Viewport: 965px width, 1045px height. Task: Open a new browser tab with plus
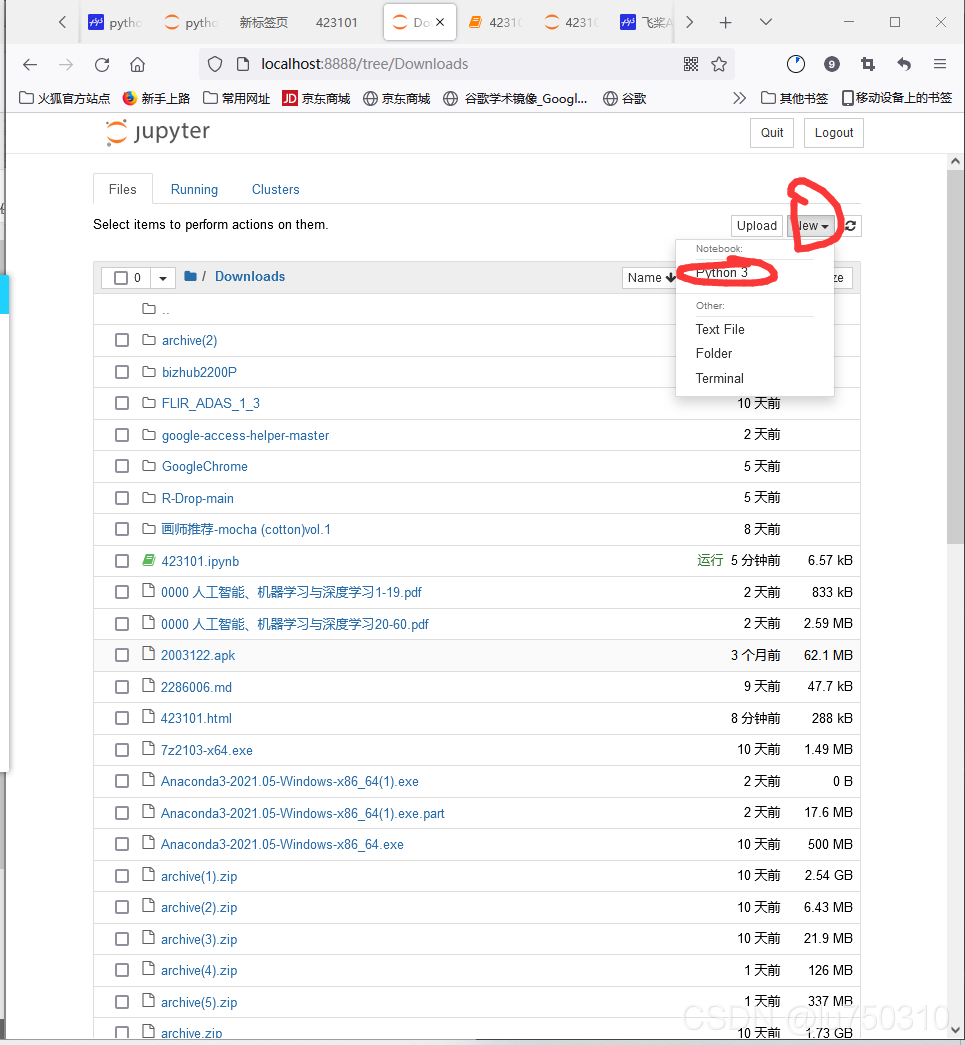pos(726,23)
